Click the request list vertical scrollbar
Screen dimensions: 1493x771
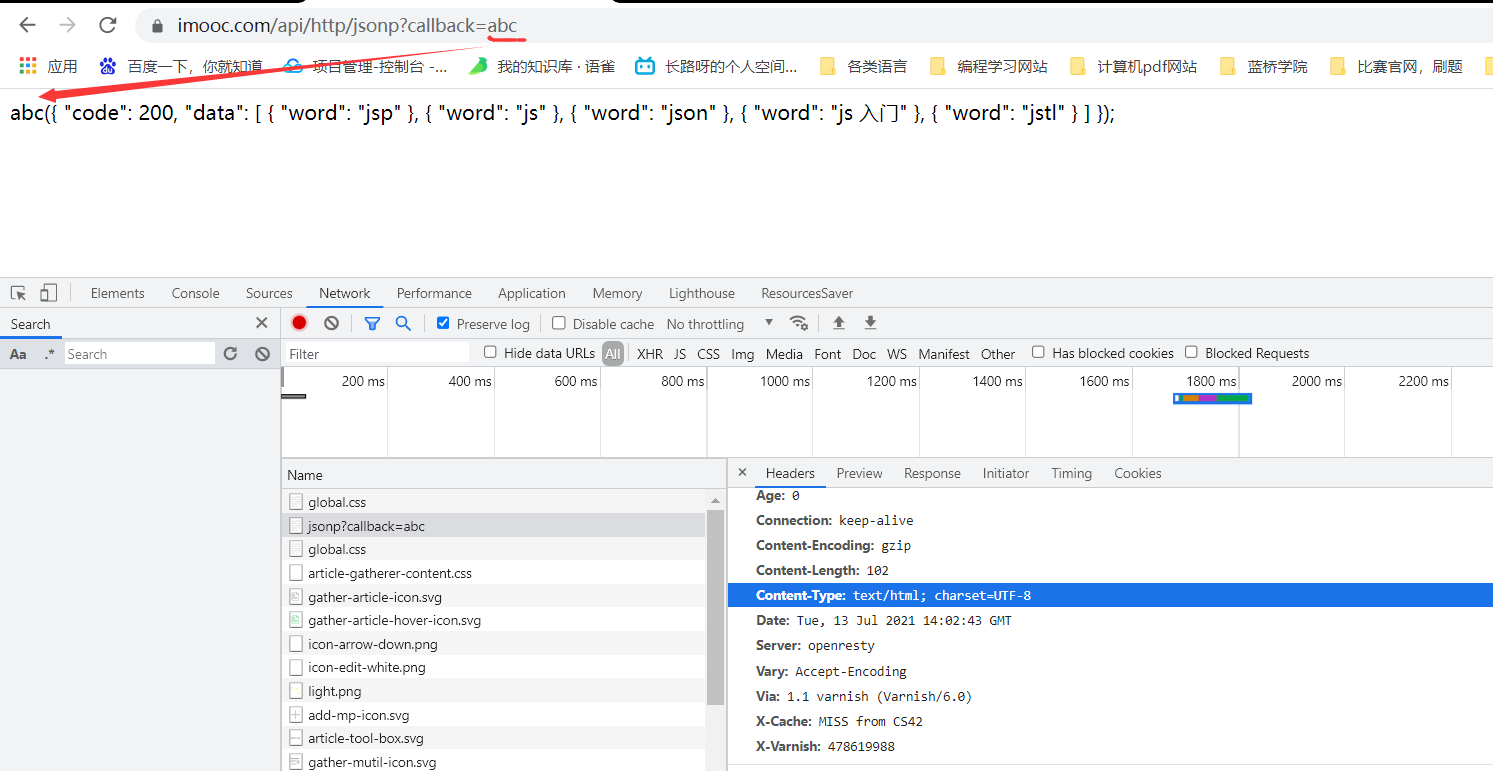[715, 607]
